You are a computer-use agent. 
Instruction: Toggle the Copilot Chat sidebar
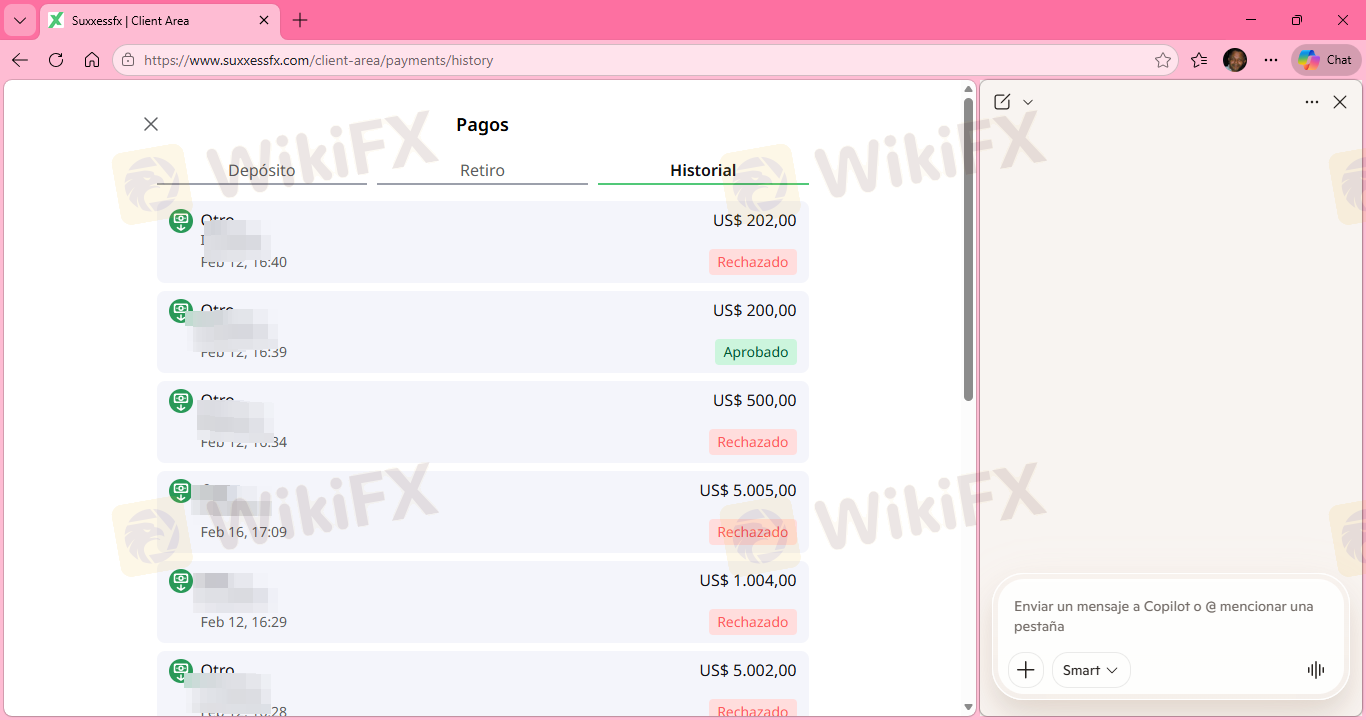(x=1326, y=60)
